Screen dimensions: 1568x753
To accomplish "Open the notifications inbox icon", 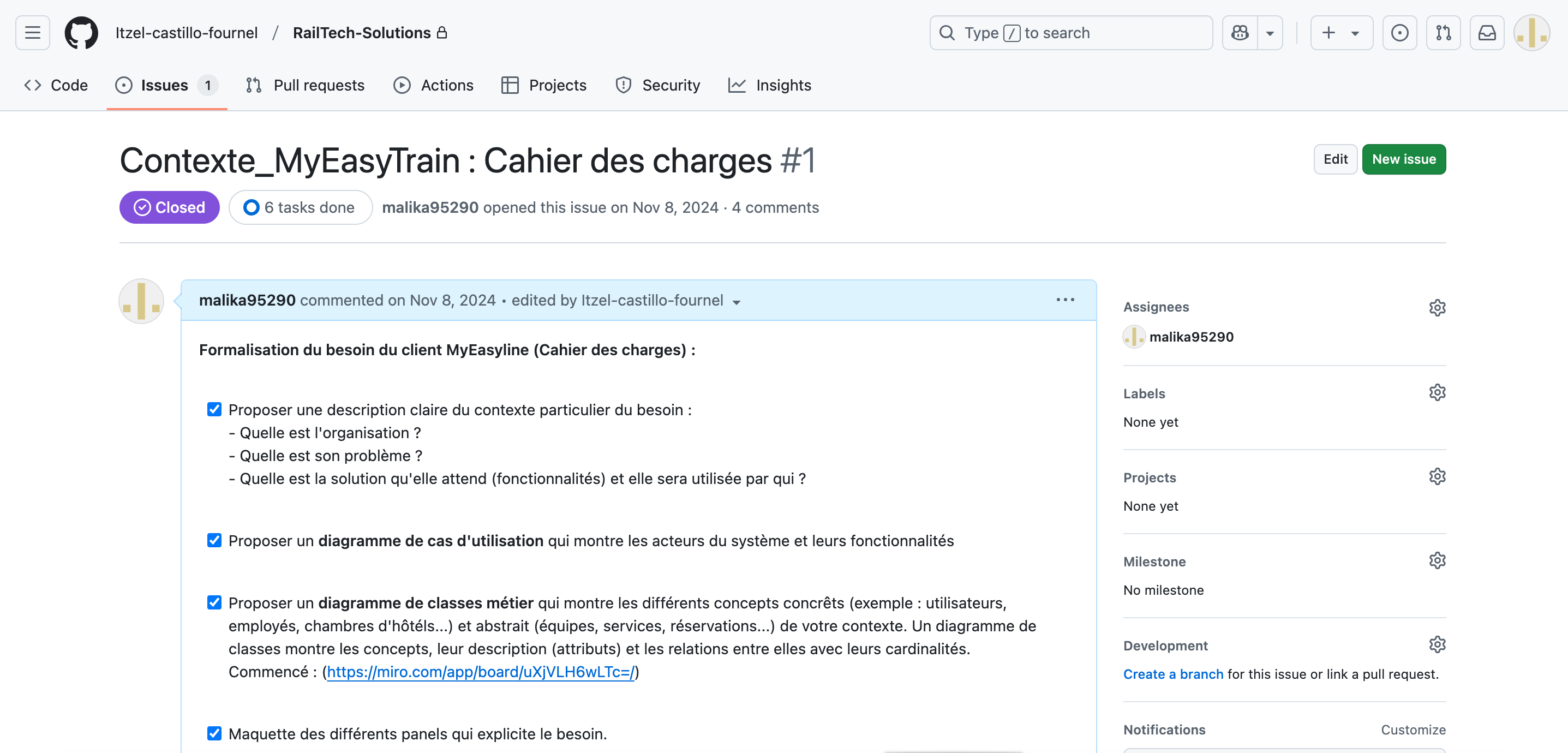I will [x=1487, y=33].
